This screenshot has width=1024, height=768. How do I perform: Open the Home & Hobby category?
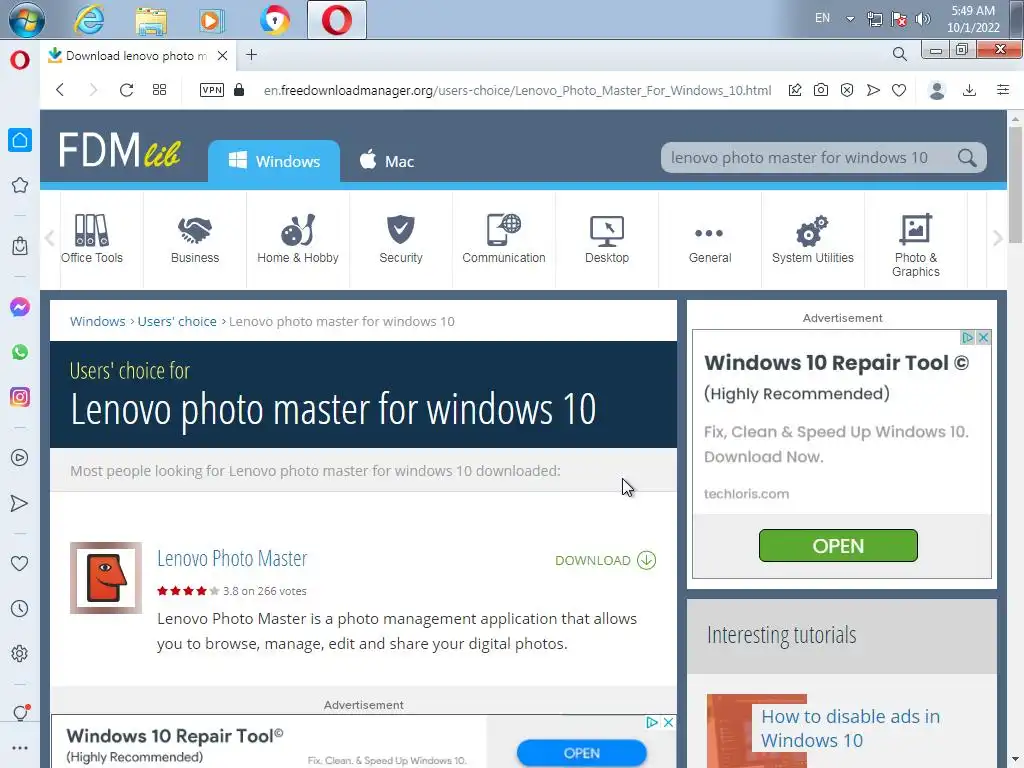point(298,239)
